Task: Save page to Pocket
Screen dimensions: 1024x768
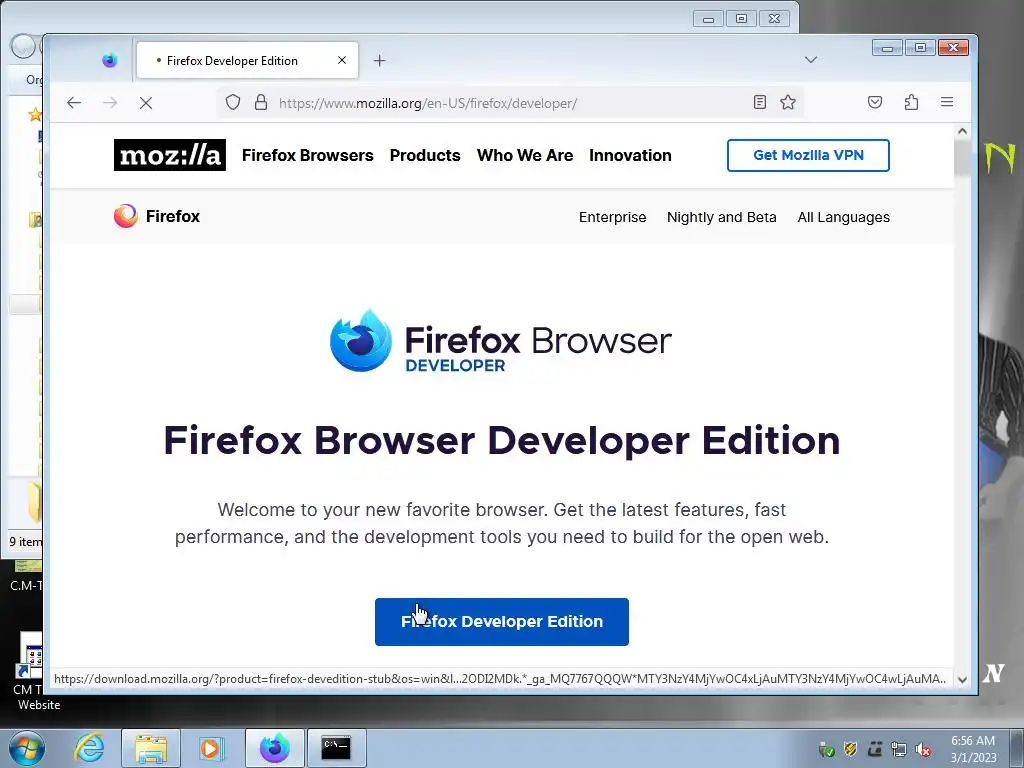Action: (875, 102)
